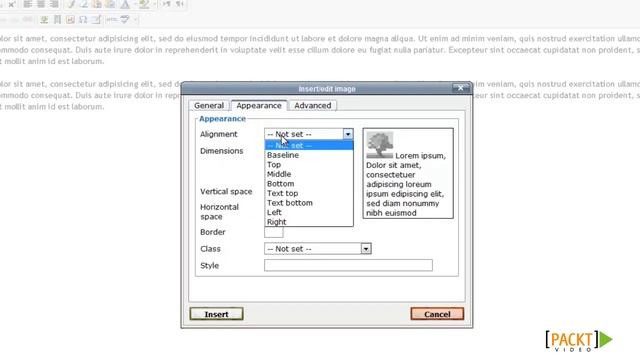Viewport: 640px width, 360px height.
Task: Click the tree preview thumbnail image
Action: [380, 145]
